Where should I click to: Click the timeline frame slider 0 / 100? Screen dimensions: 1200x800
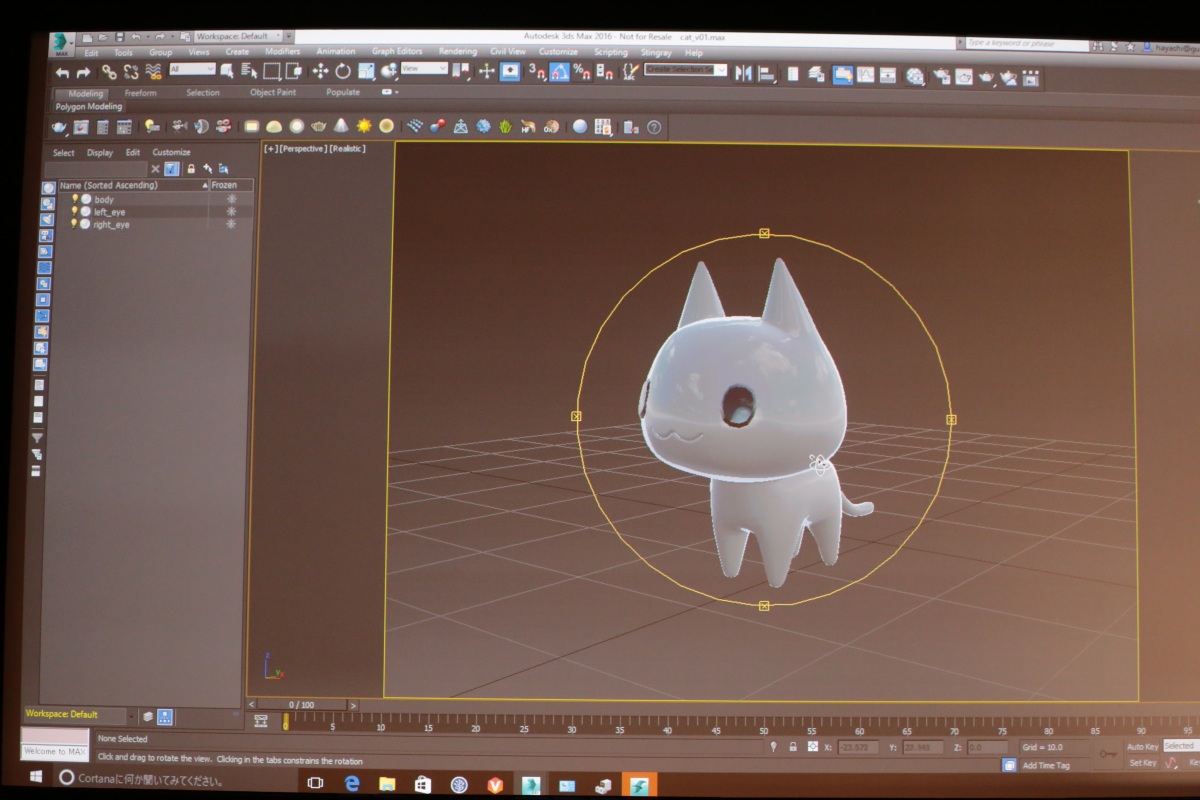click(301, 705)
